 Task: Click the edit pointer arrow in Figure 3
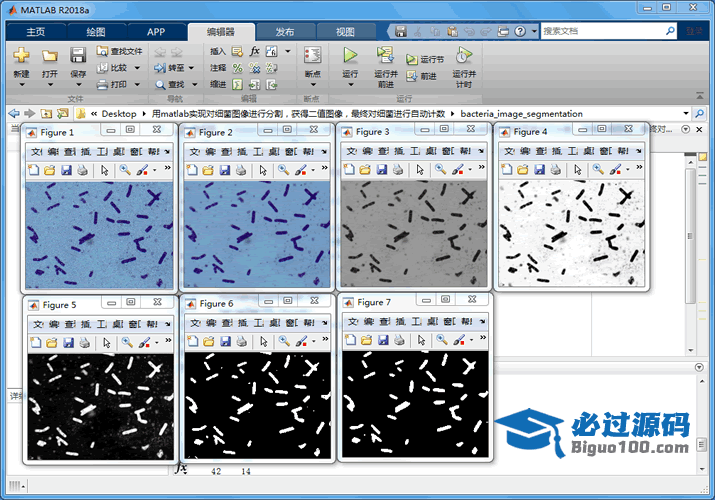pyautogui.click(x=420, y=170)
